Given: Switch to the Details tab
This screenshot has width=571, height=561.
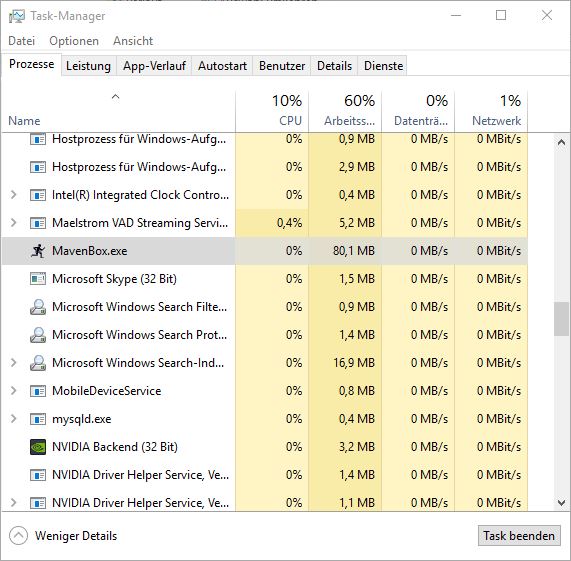Looking at the screenshot, I should pyautogui.click(x=334, y=66).
